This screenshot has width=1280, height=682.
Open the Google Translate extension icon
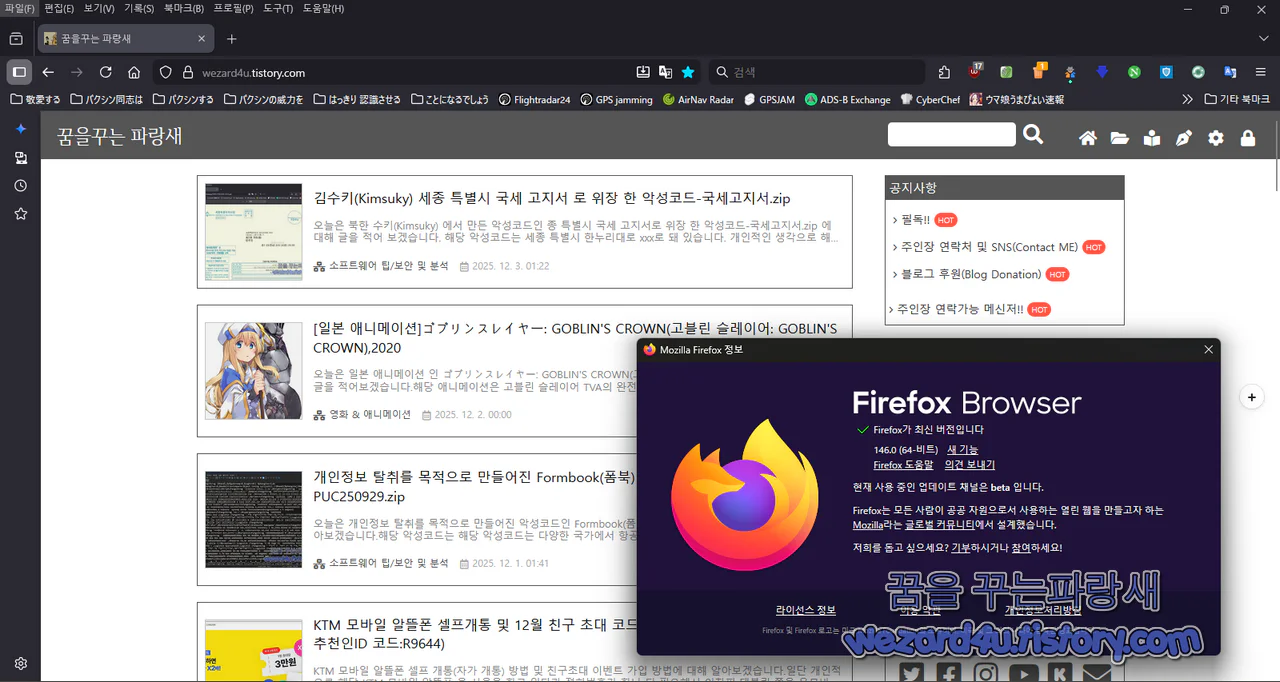pyautogui.click(x=1230, y=72)
